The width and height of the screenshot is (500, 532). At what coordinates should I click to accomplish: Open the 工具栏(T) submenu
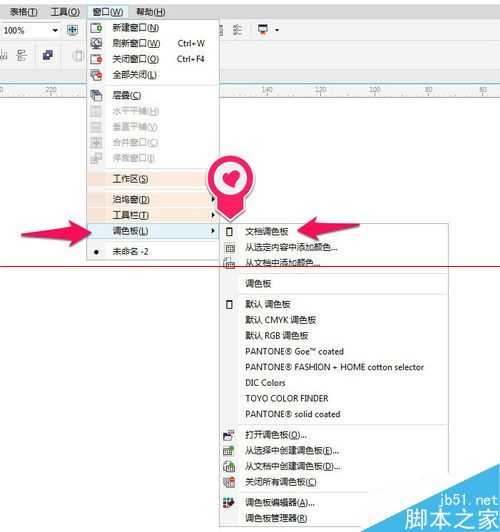coord(153,215)
